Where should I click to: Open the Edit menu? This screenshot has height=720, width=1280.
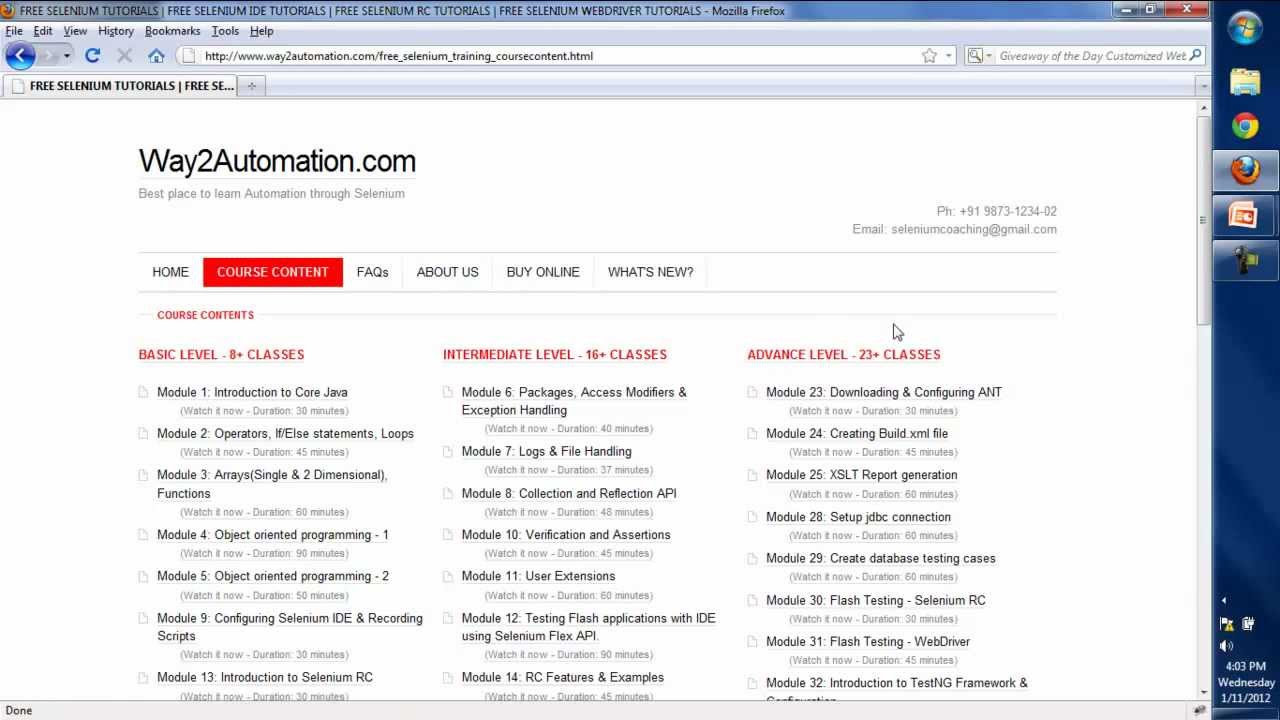pyautogui.click(x=43, y=31)
